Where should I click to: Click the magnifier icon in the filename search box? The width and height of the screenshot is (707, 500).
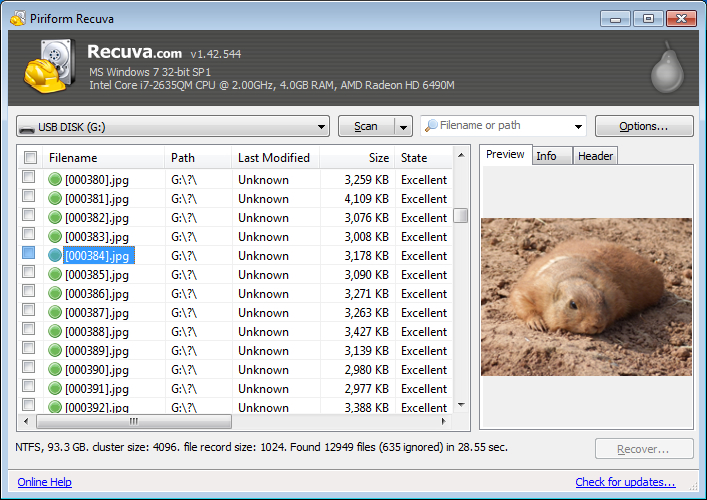point(430,126)
